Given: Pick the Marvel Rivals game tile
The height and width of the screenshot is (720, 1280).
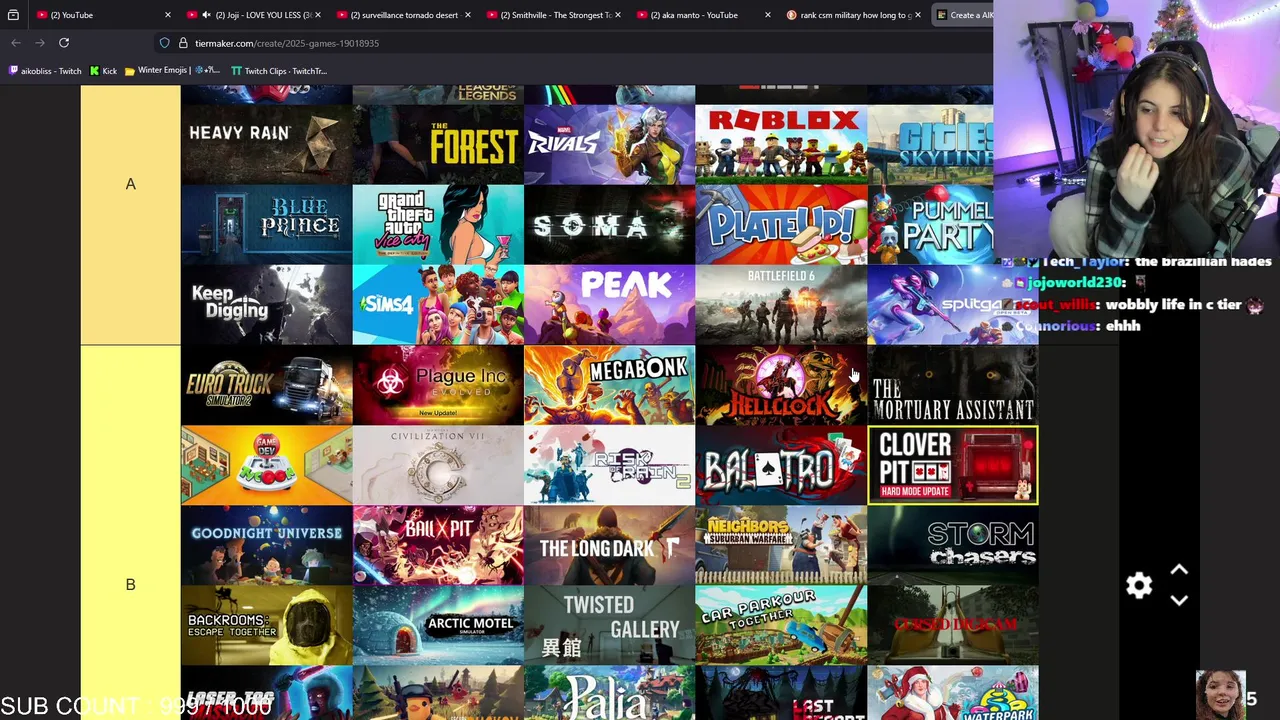Looking at the screenshot, I should click(610, 145).
